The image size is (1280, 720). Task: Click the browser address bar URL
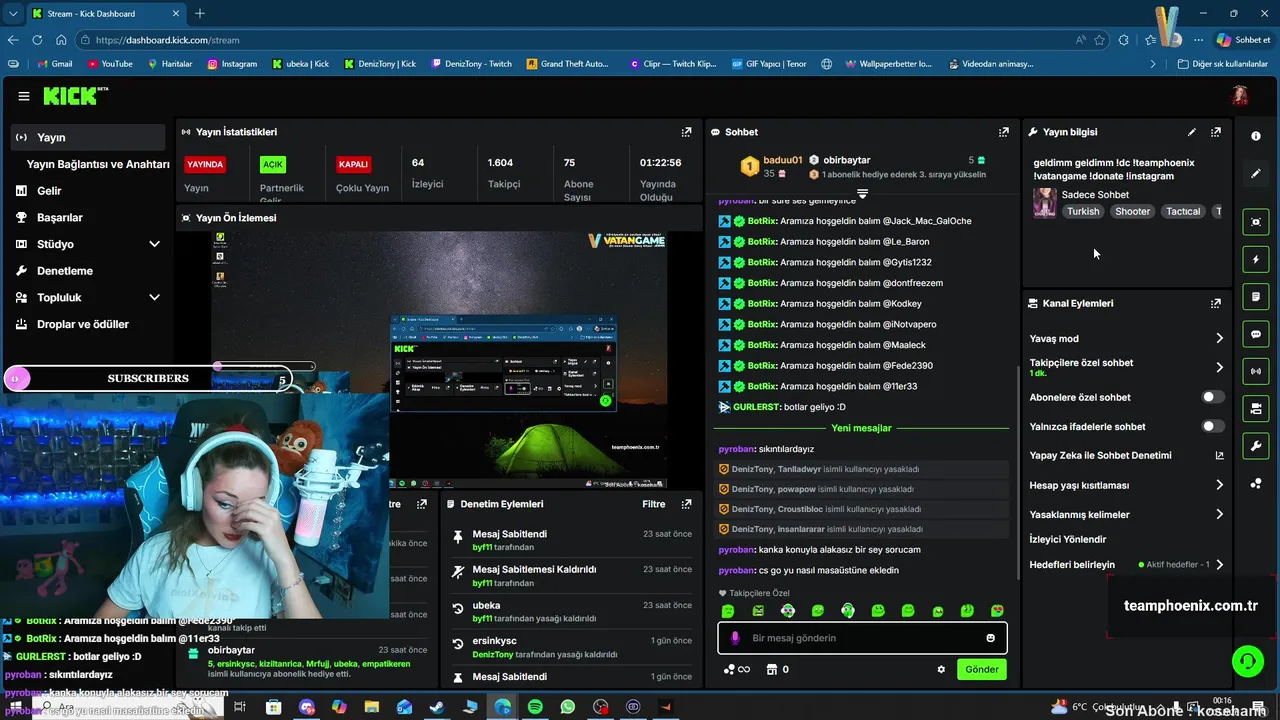168,40
